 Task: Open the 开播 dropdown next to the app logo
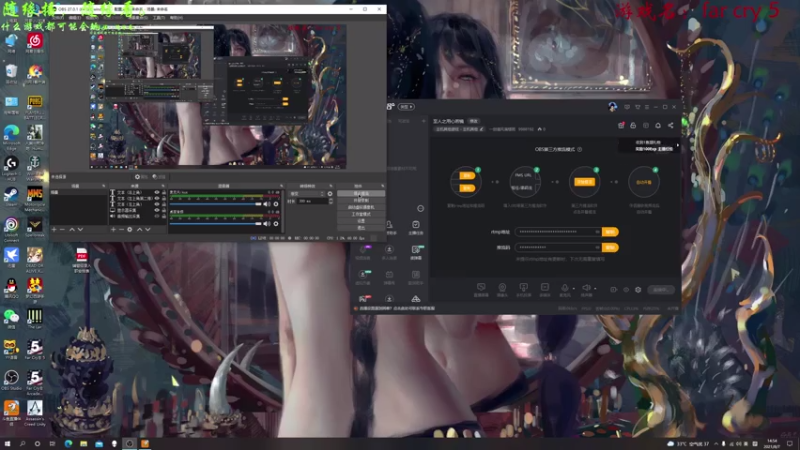tap(406, 107)
